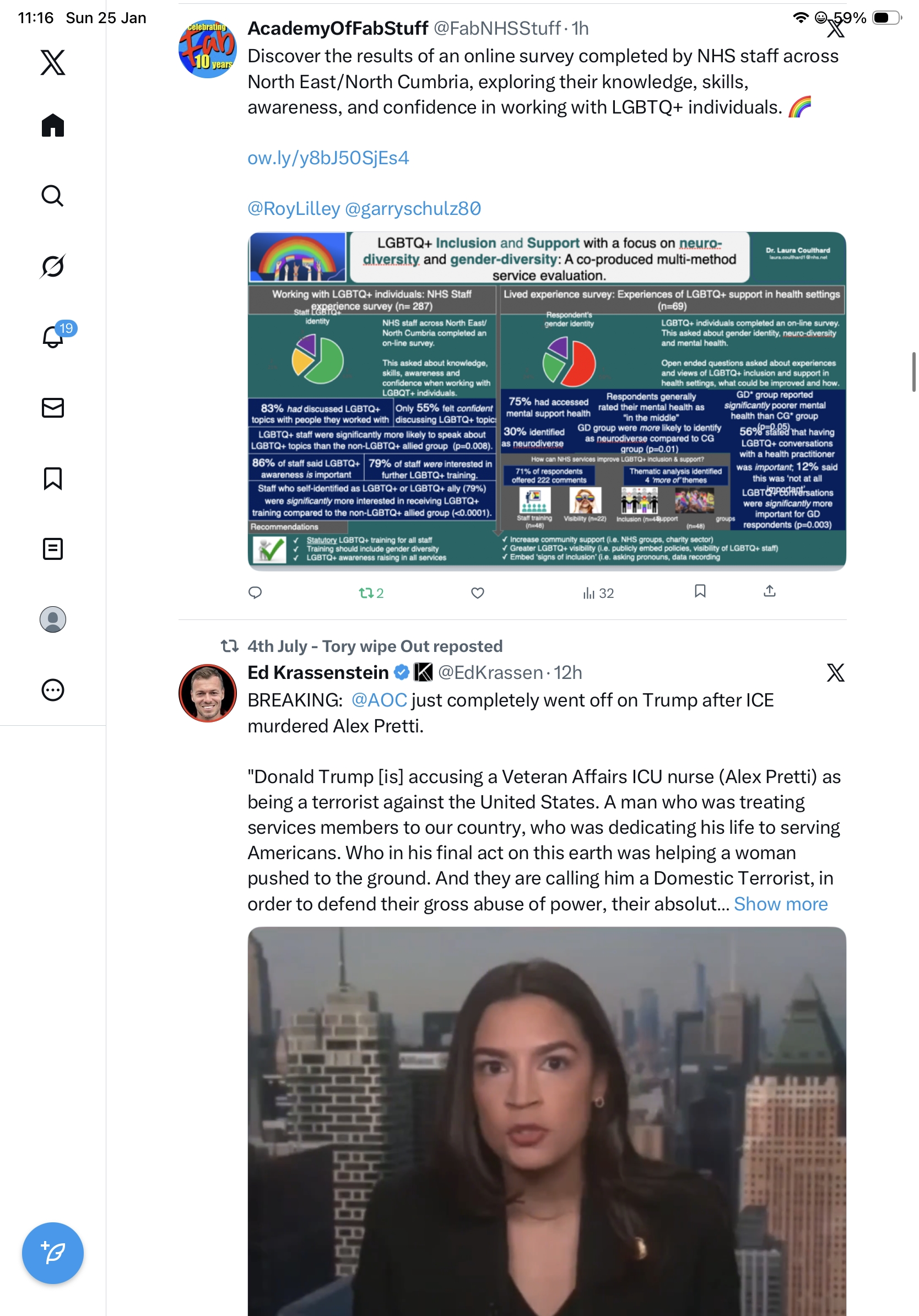Open Bookmarks in the sidebar

53,478
